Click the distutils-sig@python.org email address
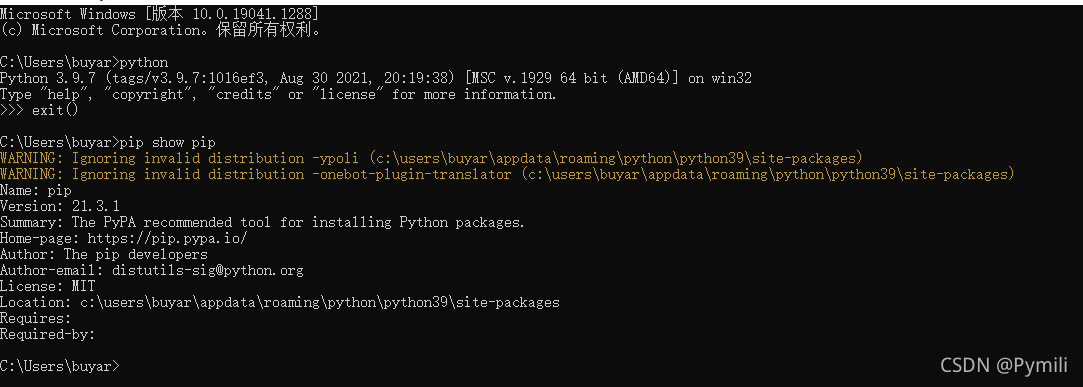 [x=208, y=270]
